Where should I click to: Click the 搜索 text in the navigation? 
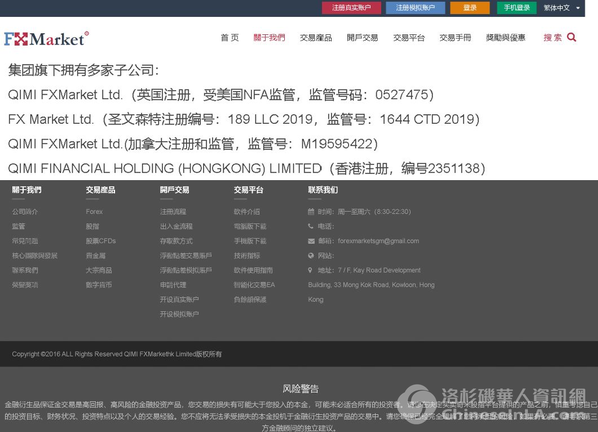[553, 37]
